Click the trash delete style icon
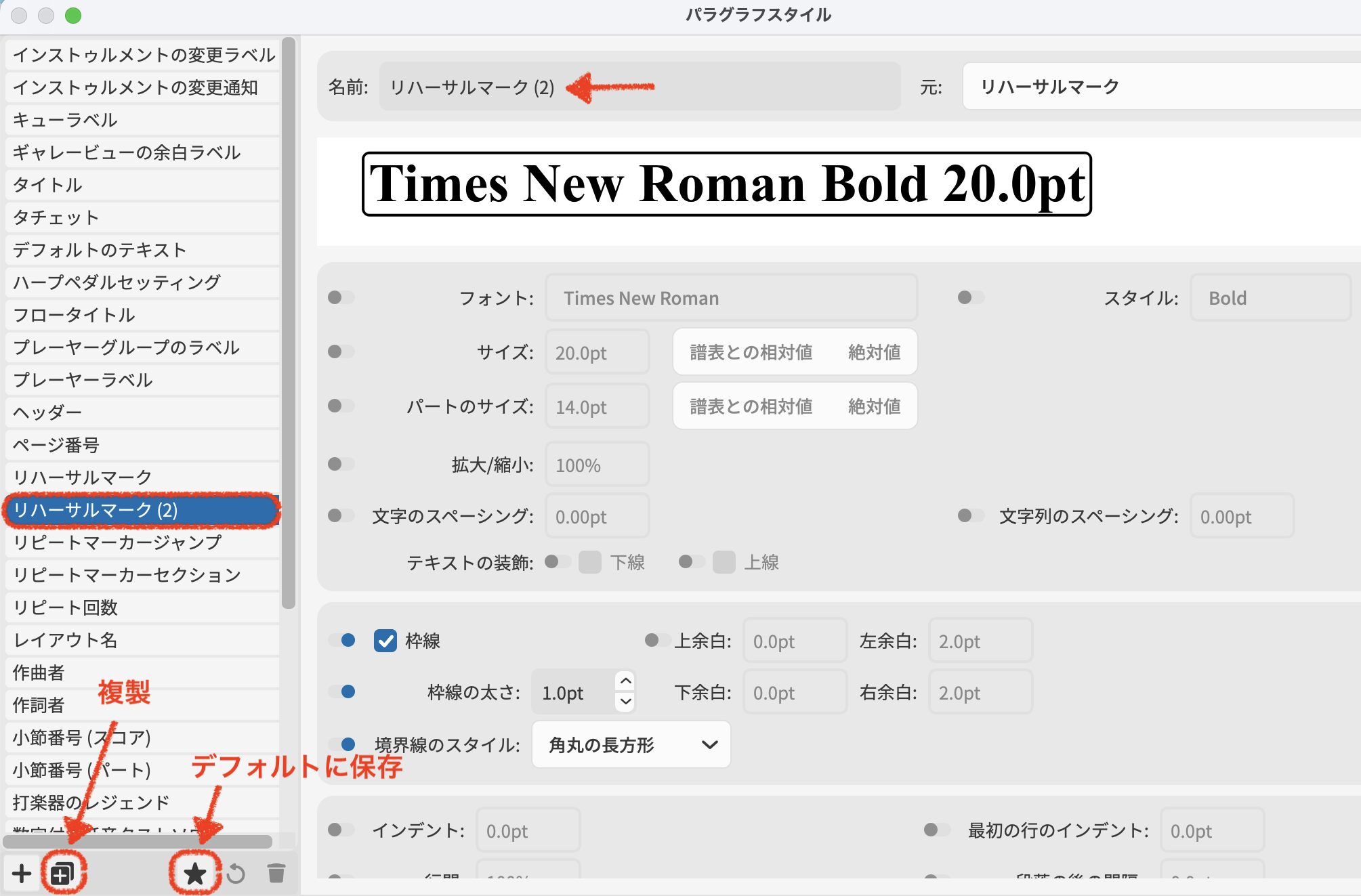This screenshot has width=1361, height=896. [x=276, y=873]
